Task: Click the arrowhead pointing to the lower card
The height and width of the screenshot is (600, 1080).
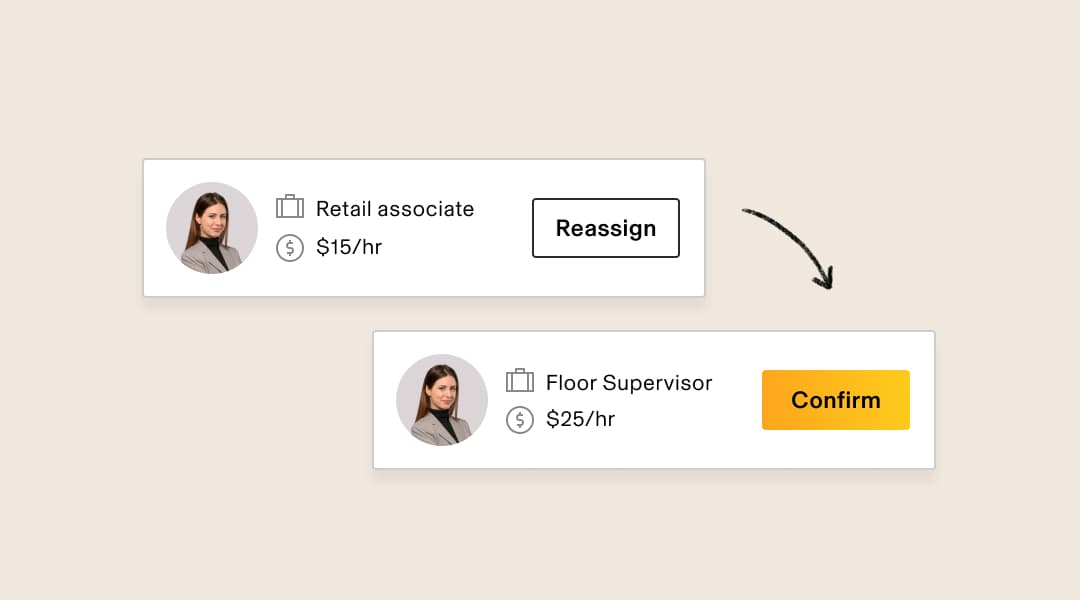Action: 822,280
